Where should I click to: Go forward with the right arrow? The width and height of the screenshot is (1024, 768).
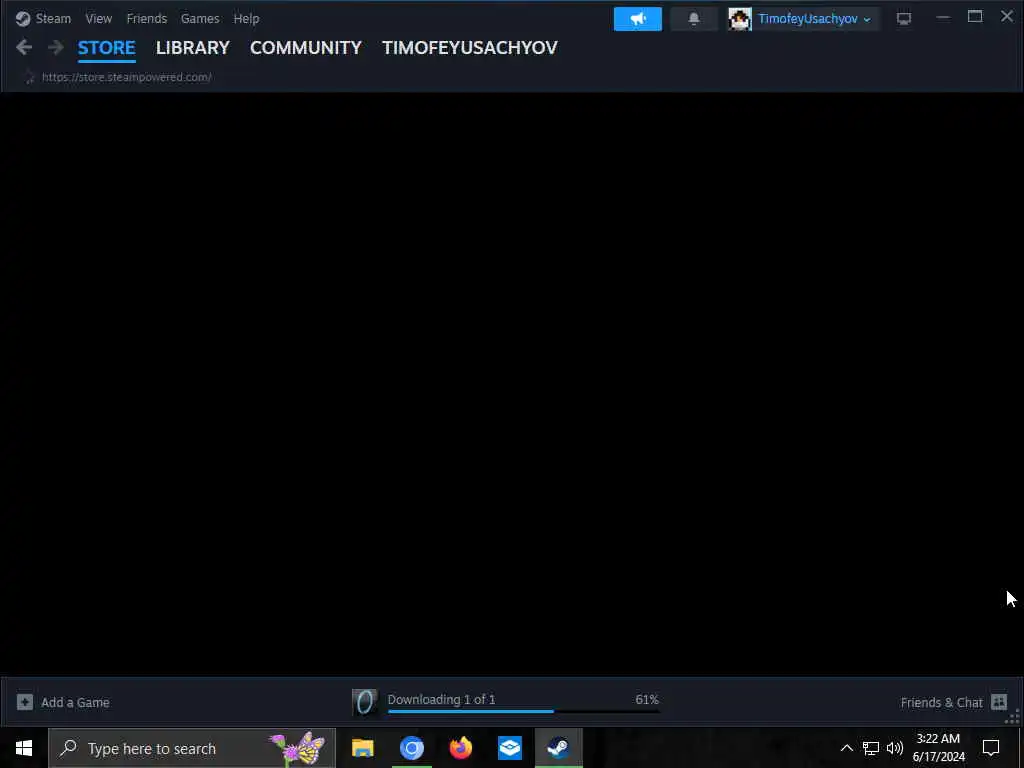coord(56,47)
